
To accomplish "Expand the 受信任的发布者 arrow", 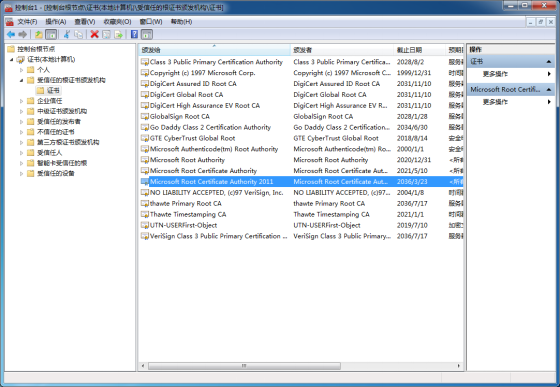I will pos(21,122).
